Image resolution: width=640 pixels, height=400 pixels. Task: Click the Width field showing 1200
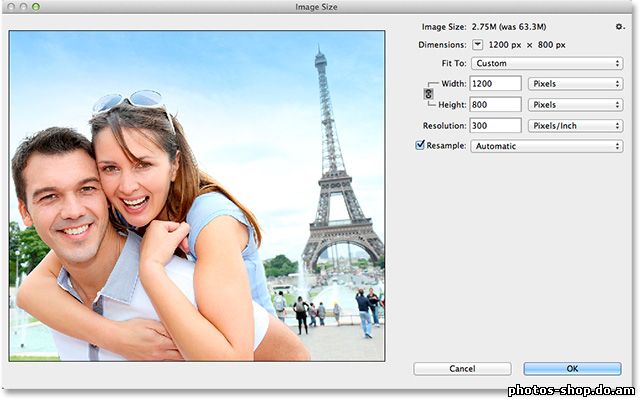496,84
